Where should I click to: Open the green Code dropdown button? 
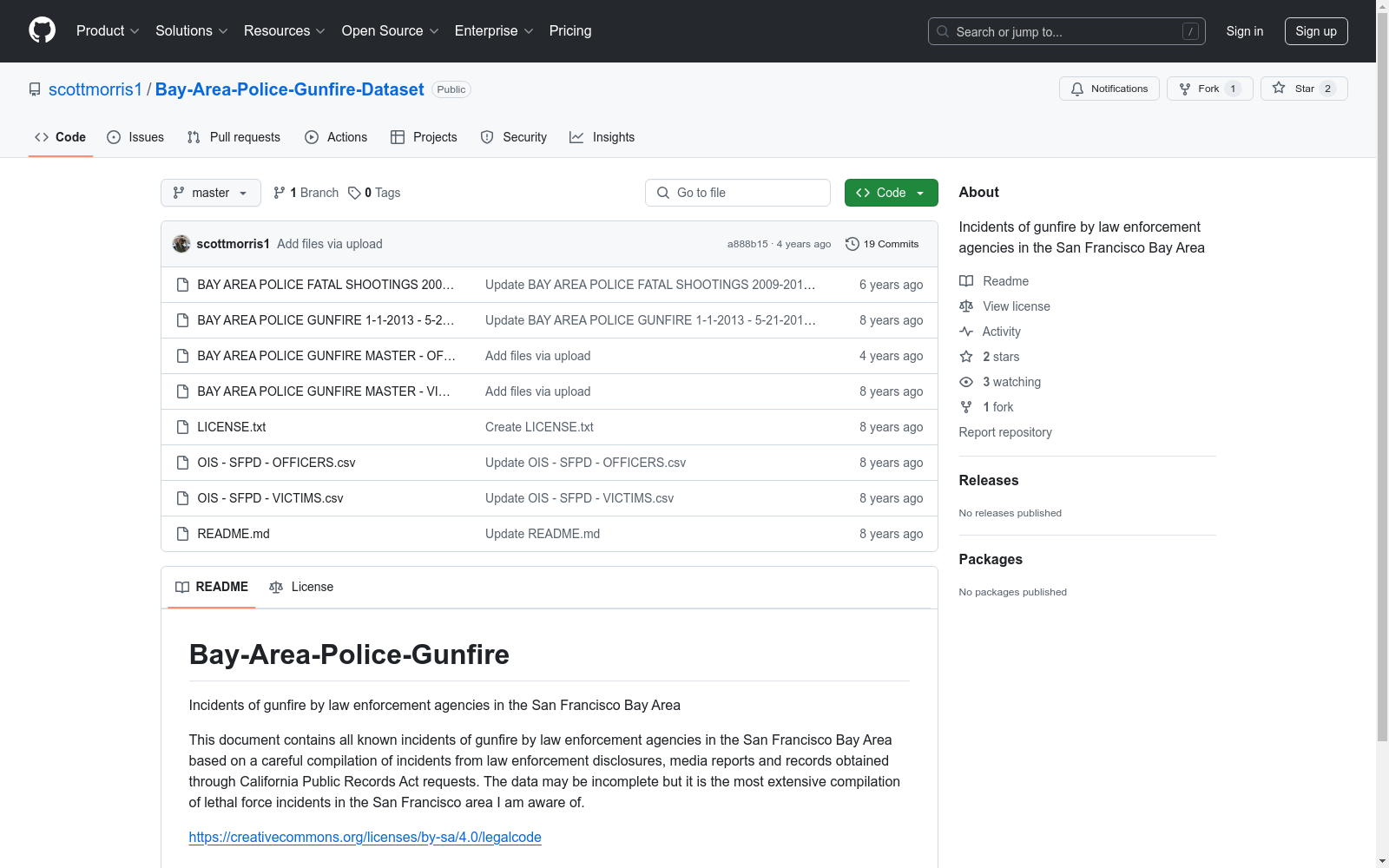pyautogui.click(x=891, y=193)
